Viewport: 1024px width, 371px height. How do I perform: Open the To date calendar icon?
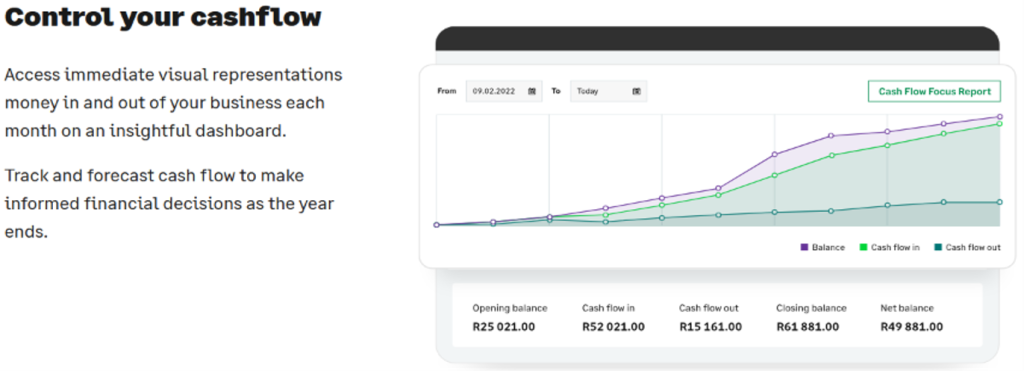[637, 91]
